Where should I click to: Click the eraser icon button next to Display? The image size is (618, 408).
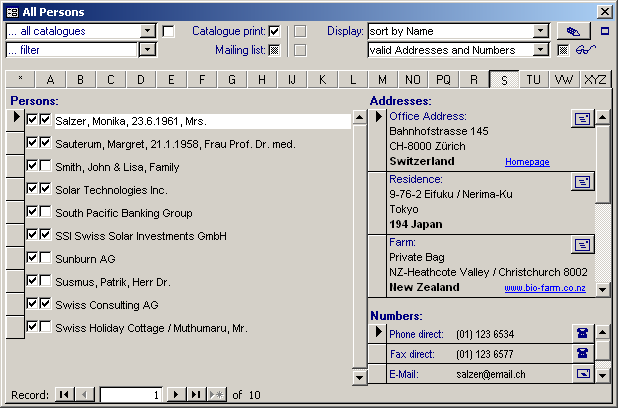[572, 31]
